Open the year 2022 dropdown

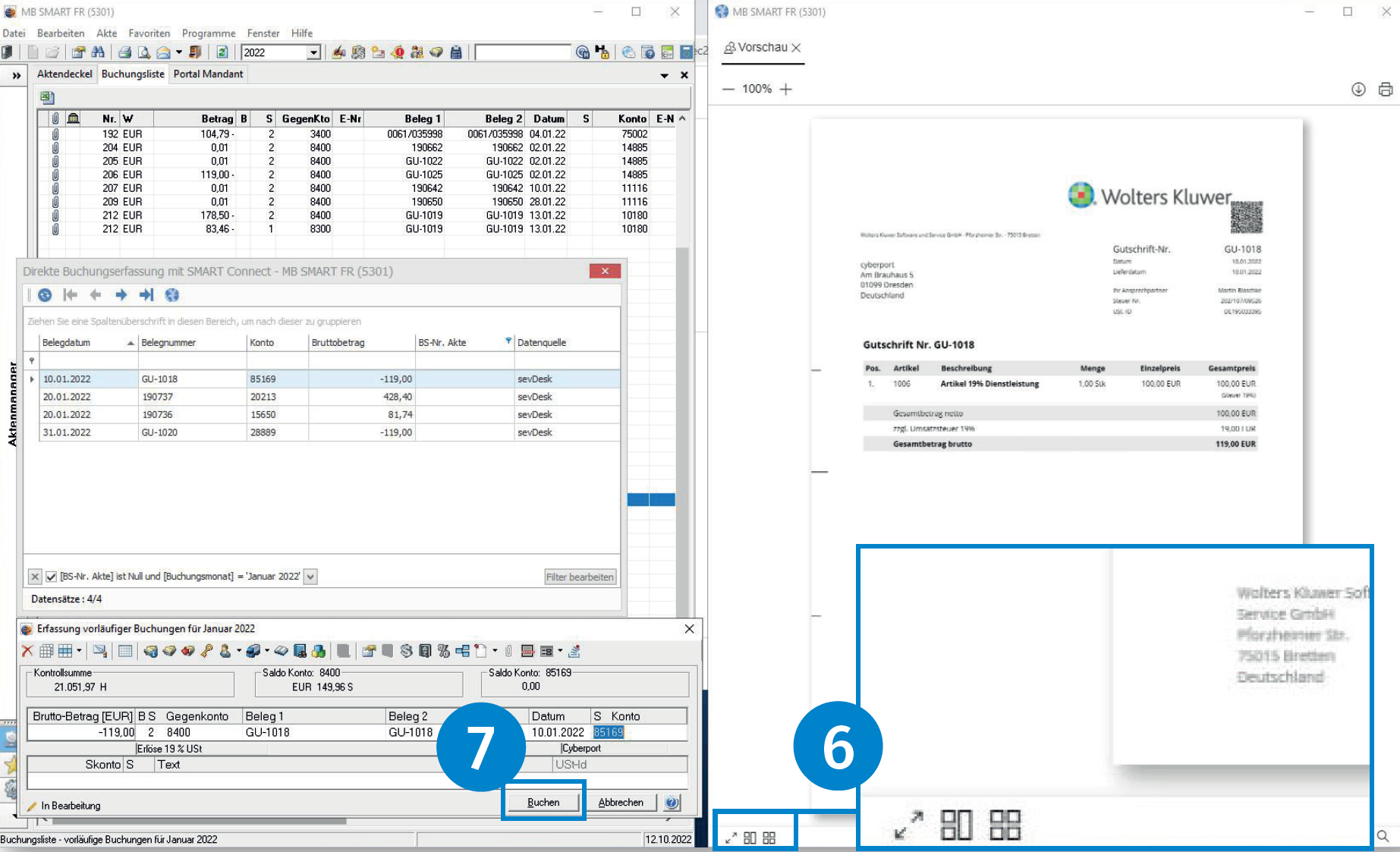pos(313,52)
